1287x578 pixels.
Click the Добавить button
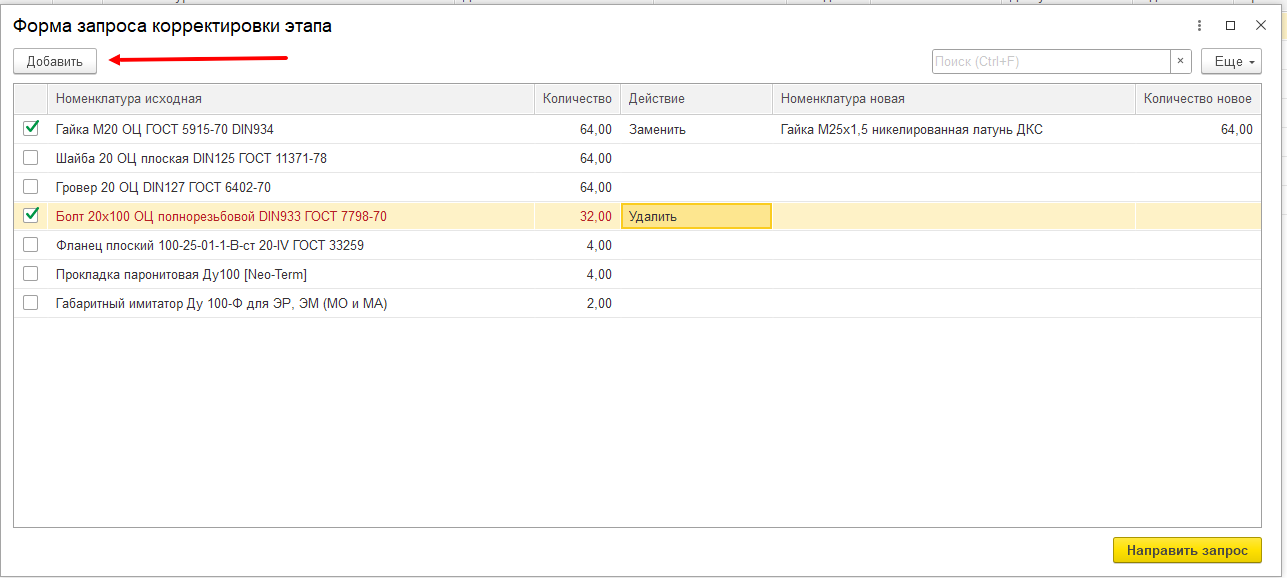[x=55, y=61]
